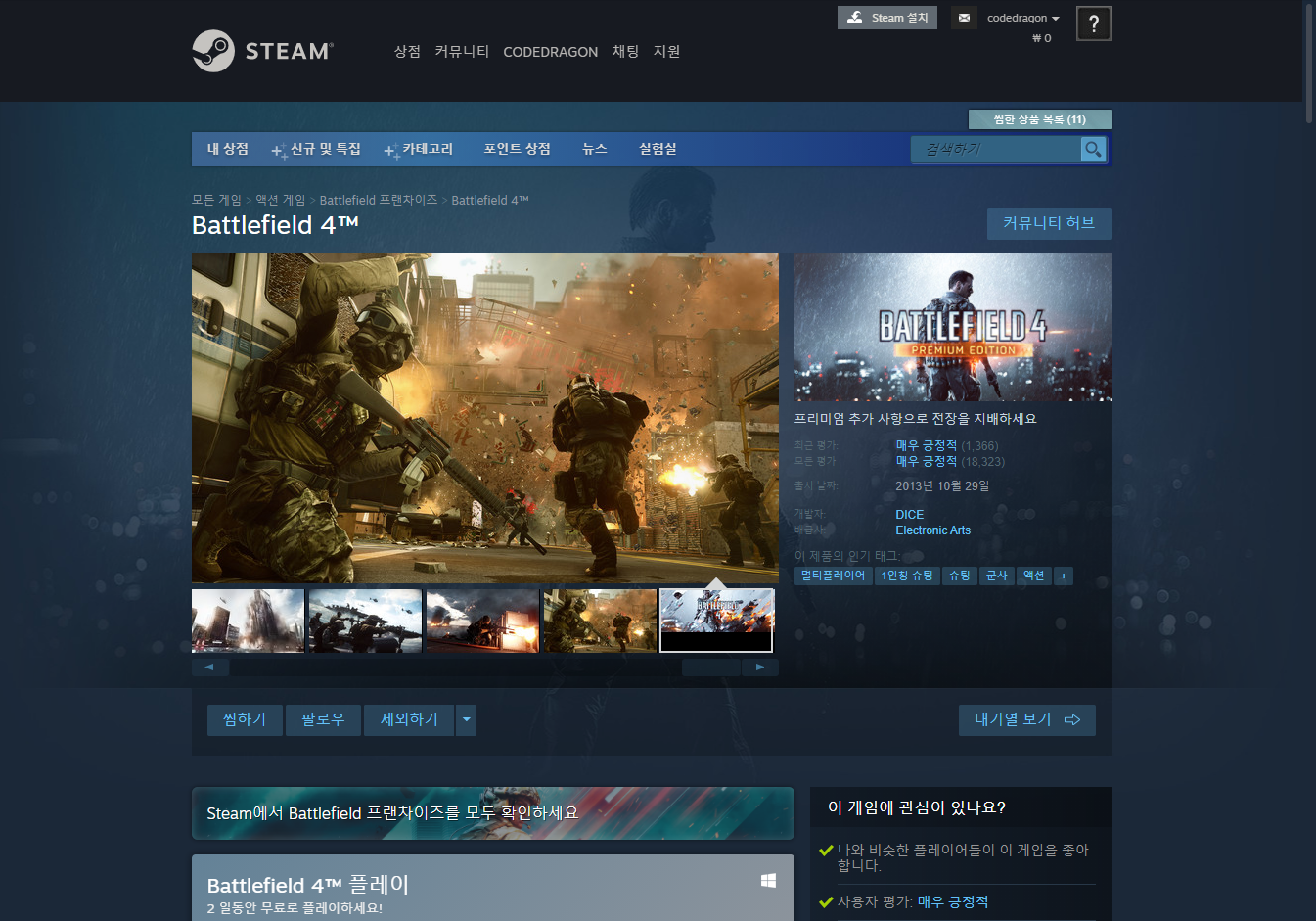Select the soldiers on boat screenshot thumbnail
The width and height of the screenshot is (1316, 921).
pos(365,621)
